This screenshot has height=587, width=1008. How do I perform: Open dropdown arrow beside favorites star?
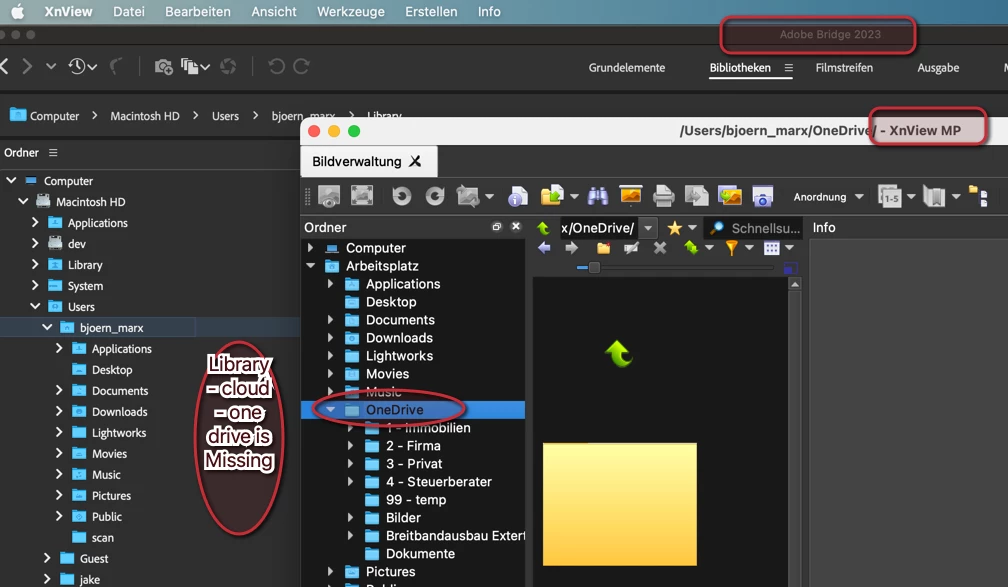click(x=692, y=228)
